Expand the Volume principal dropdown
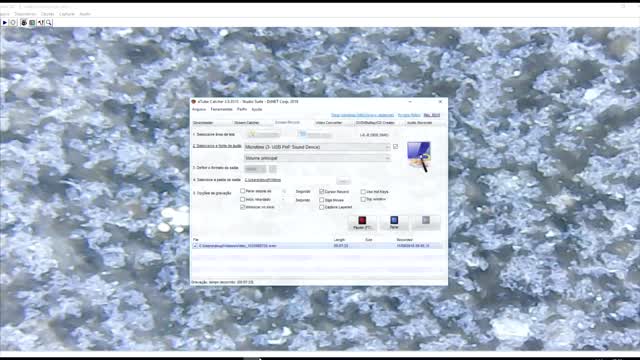The width and height of the screenshot is (640, 360). pyautogui.click(x=317, y=158)
